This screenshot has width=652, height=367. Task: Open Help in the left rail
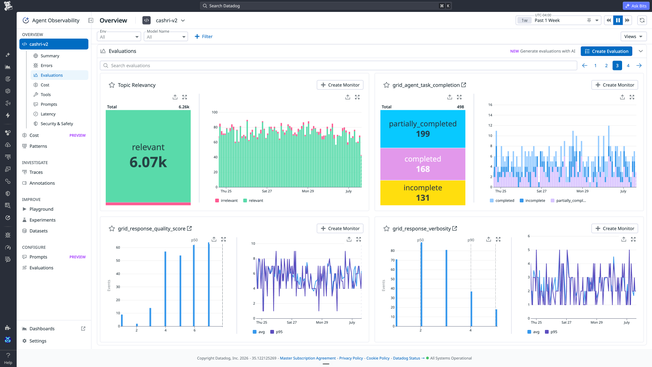pos(8,358)
